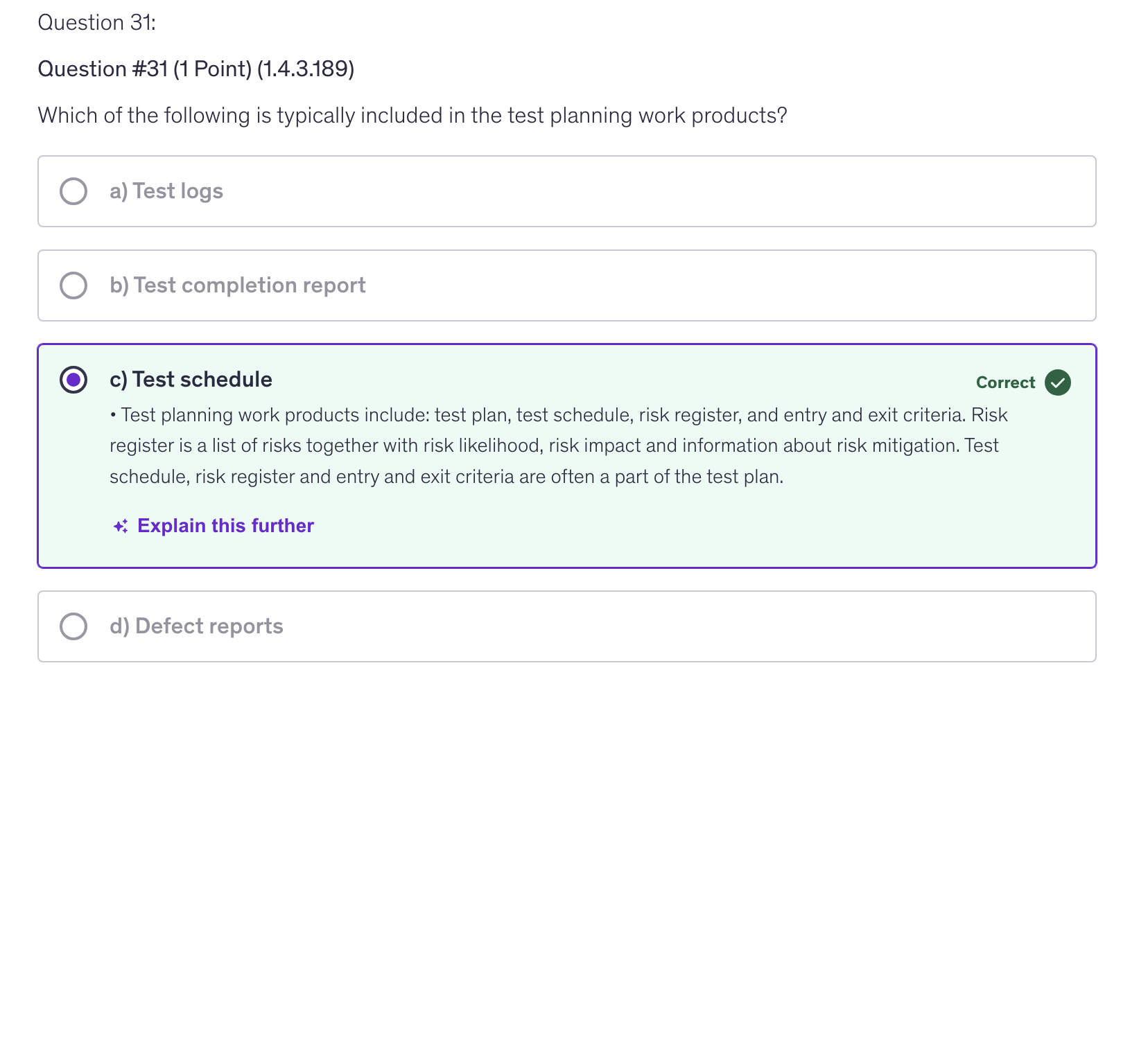
Task: Open the Explain this further link
Action: click(225, 526)
